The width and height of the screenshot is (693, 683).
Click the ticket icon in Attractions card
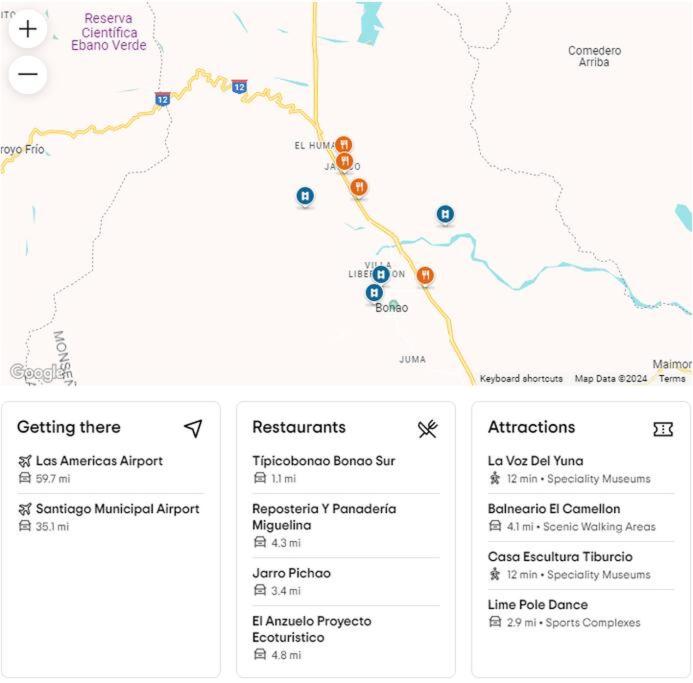(663, 428)
